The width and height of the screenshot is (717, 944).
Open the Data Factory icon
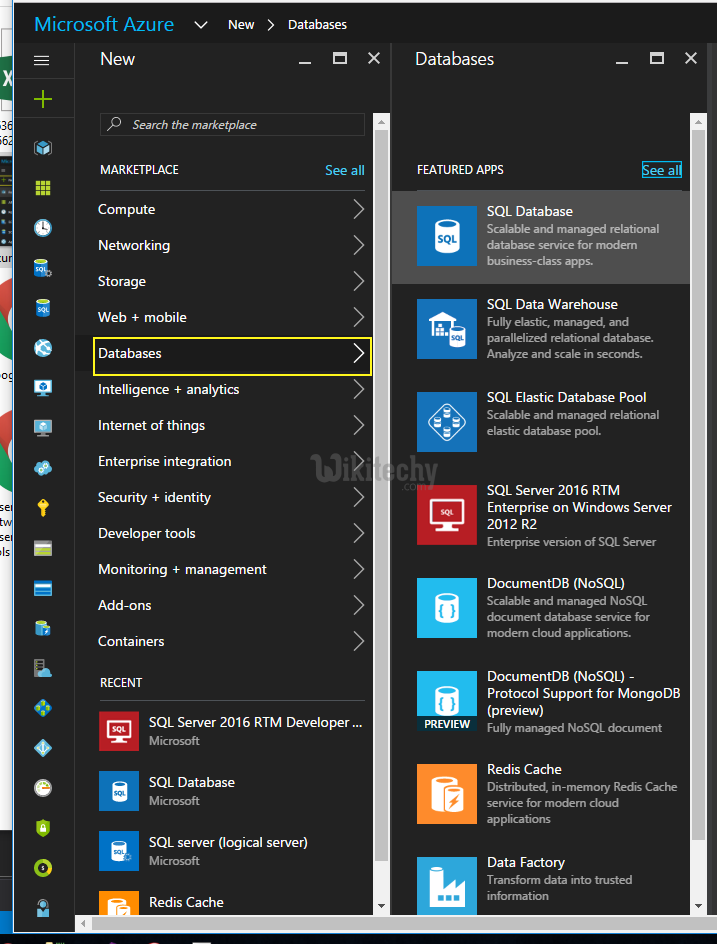(x=447, y=884)
